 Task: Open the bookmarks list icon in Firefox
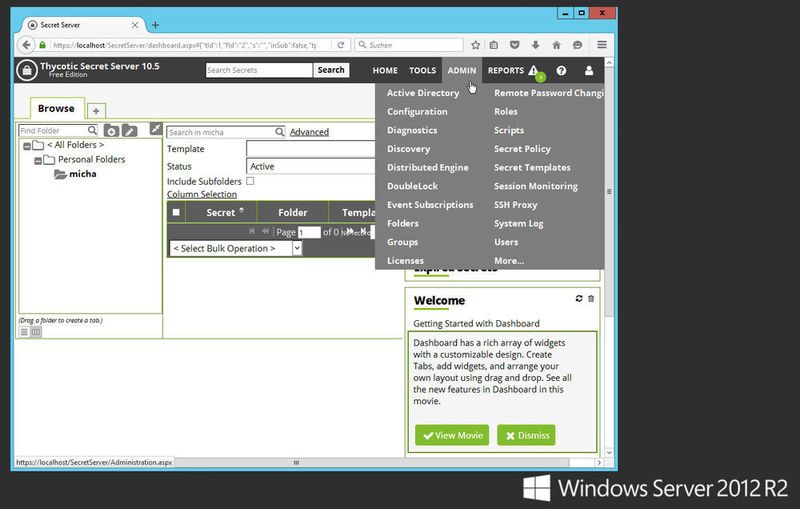[494, 45]
